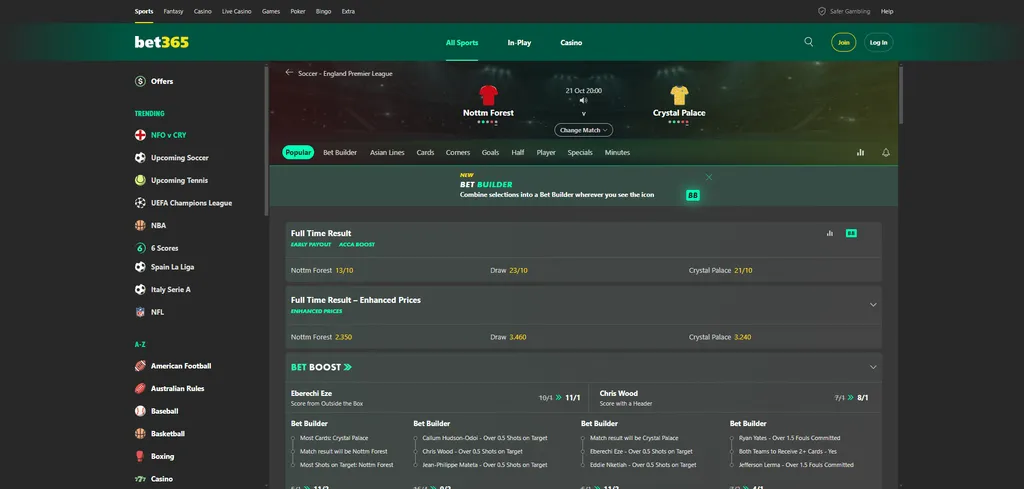
Task: Click the NFL shield icon
Action: (x=140, y=312)
